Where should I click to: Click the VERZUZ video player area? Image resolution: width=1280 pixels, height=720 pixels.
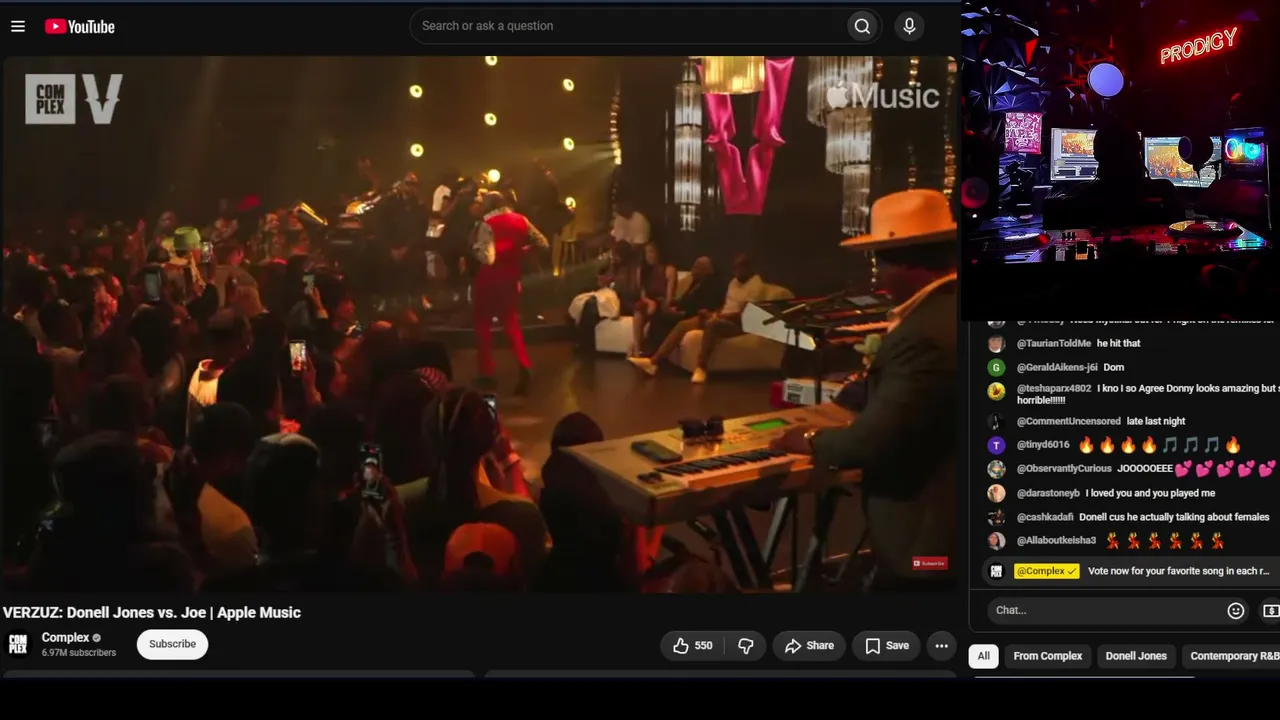tap(480, 323)
